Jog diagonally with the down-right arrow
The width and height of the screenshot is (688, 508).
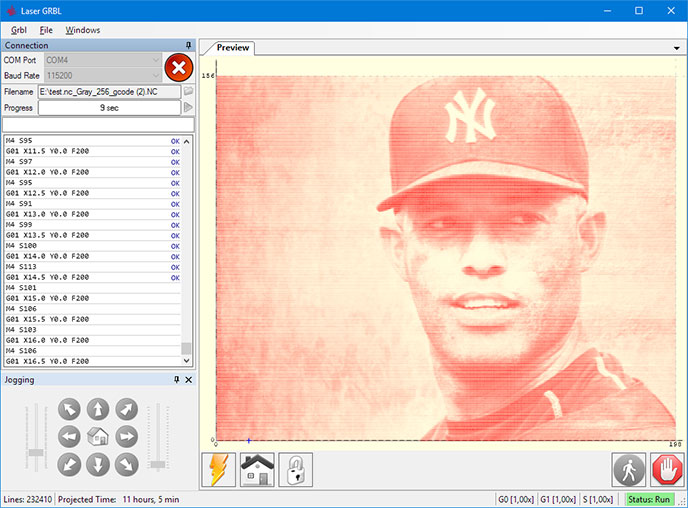coord(126,464)
